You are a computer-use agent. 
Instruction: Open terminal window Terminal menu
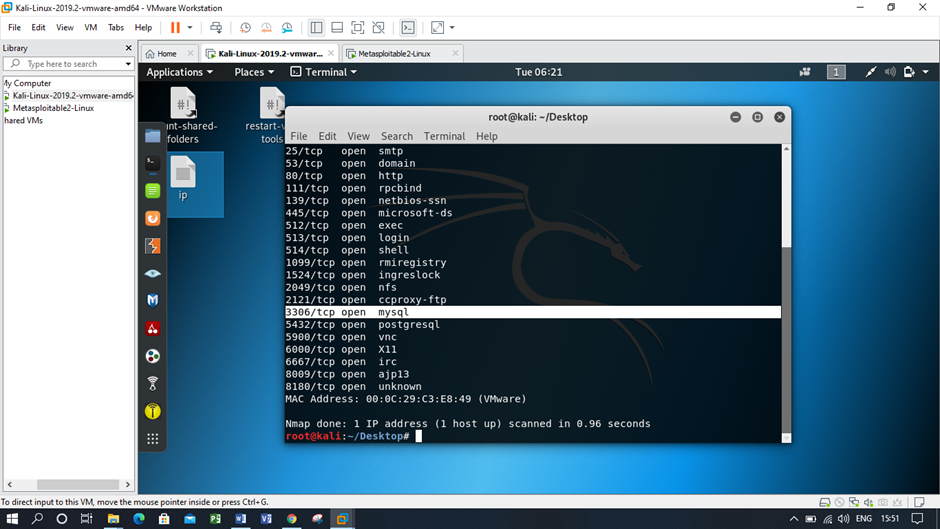[444, 136]
